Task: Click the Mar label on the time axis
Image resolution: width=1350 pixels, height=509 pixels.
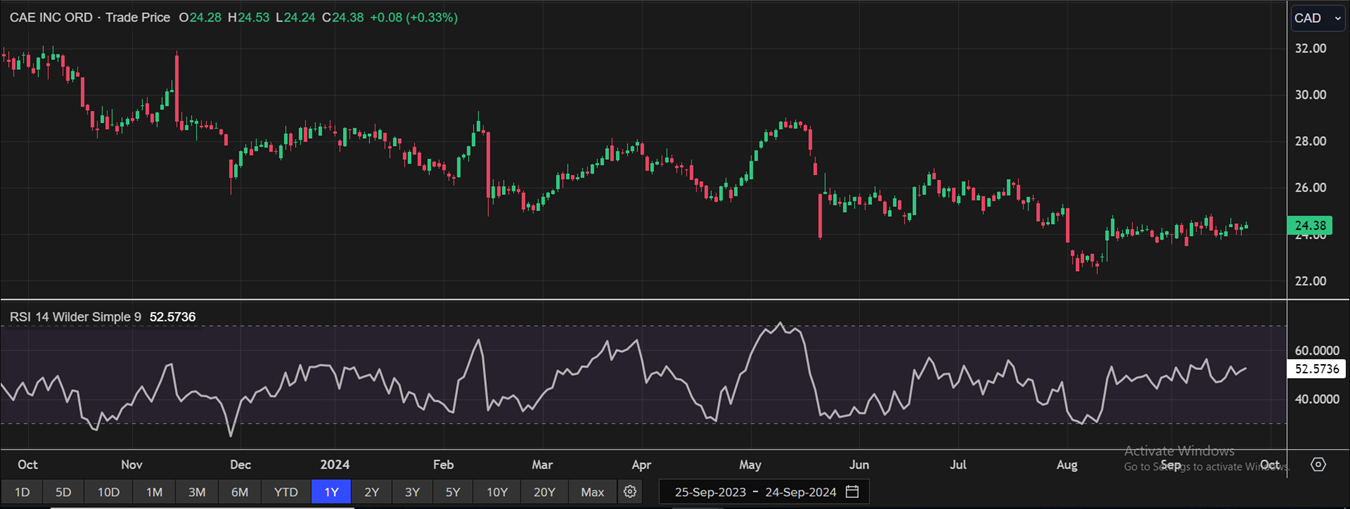Action: pos(542,465)
